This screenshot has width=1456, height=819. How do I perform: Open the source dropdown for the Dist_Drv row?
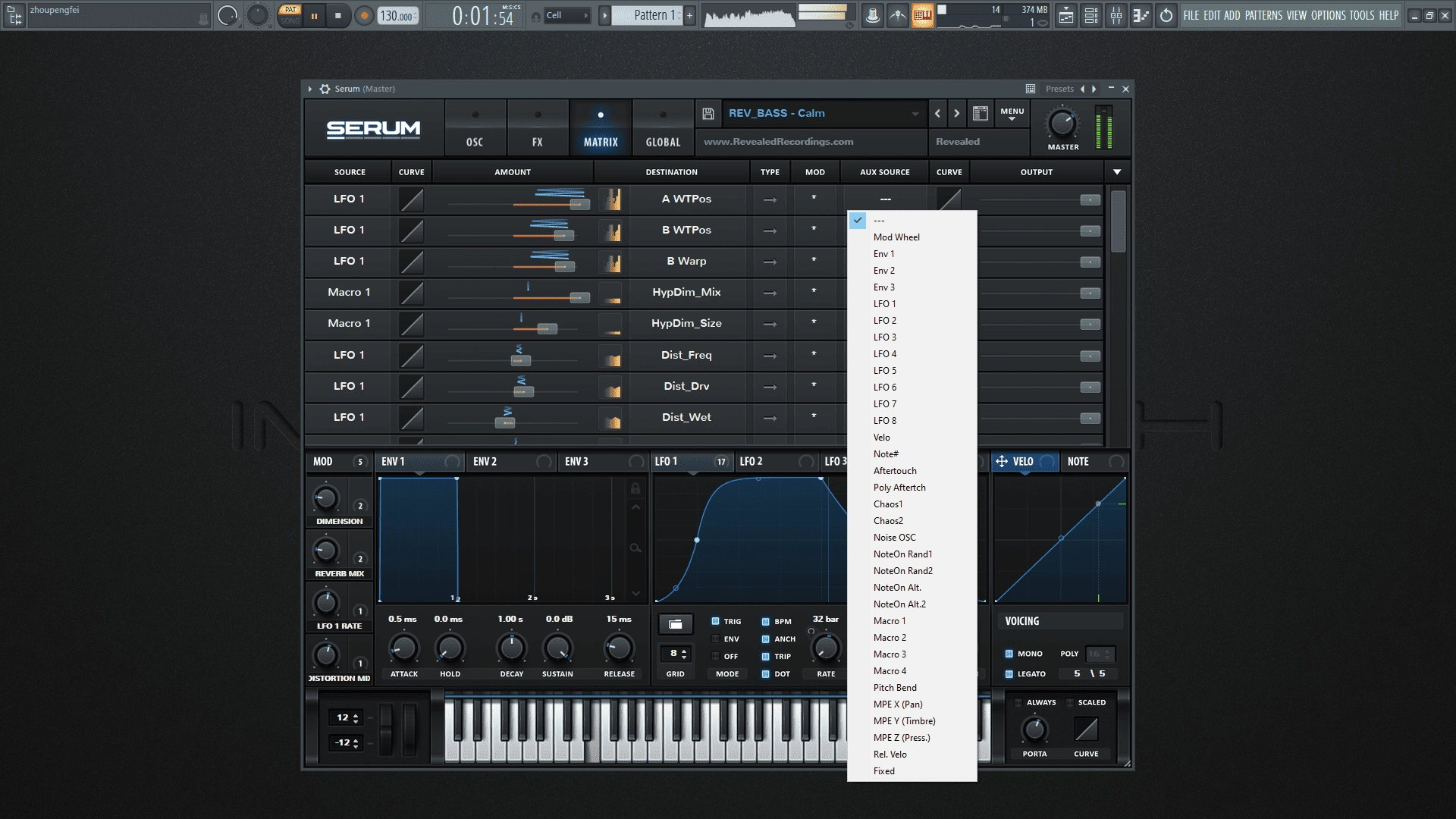pyautogui.click(x=349, y=387)
